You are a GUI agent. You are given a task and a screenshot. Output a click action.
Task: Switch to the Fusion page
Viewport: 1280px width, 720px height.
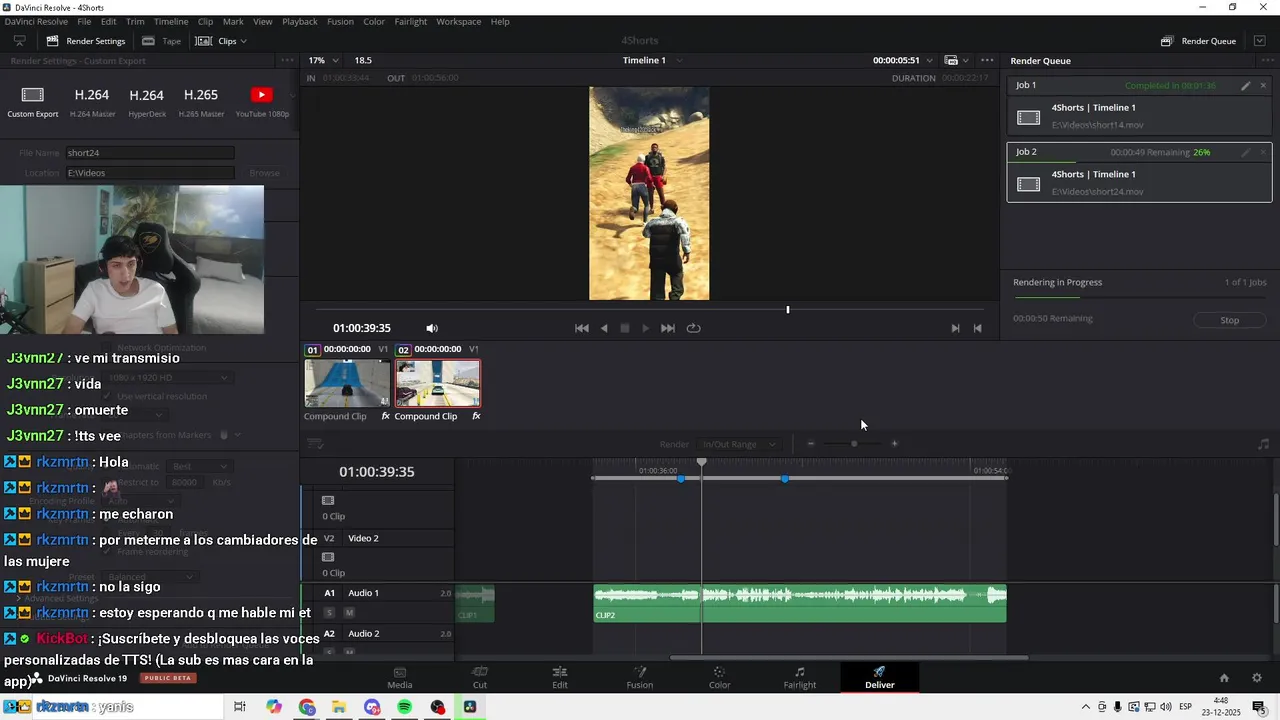click(x=640, y=677)
